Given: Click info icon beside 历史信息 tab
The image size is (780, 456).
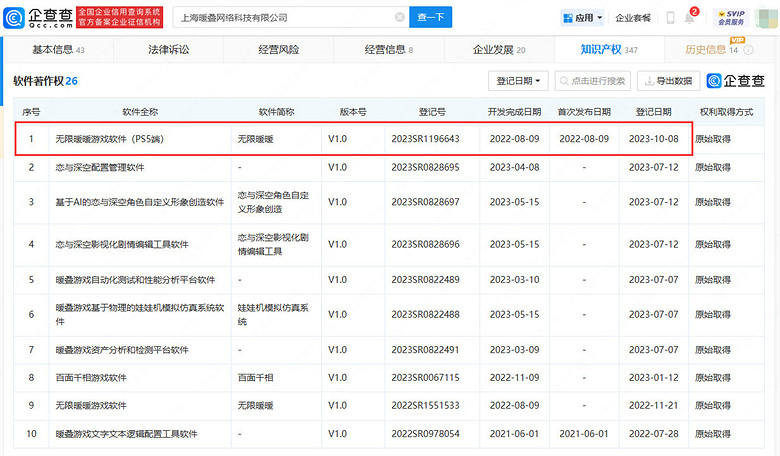Looking at the screenshot, I should (747, 49).
